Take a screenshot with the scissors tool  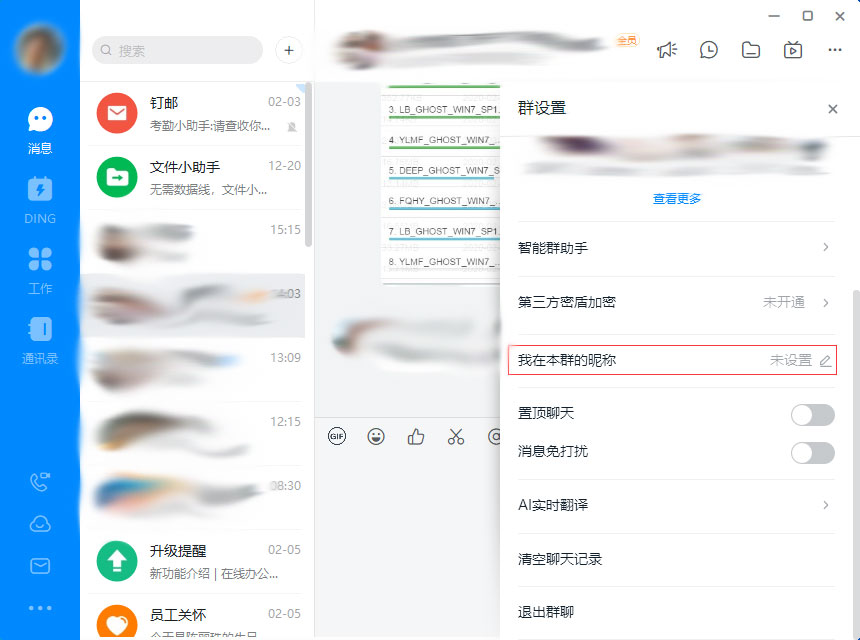click(x=455, y=436)
